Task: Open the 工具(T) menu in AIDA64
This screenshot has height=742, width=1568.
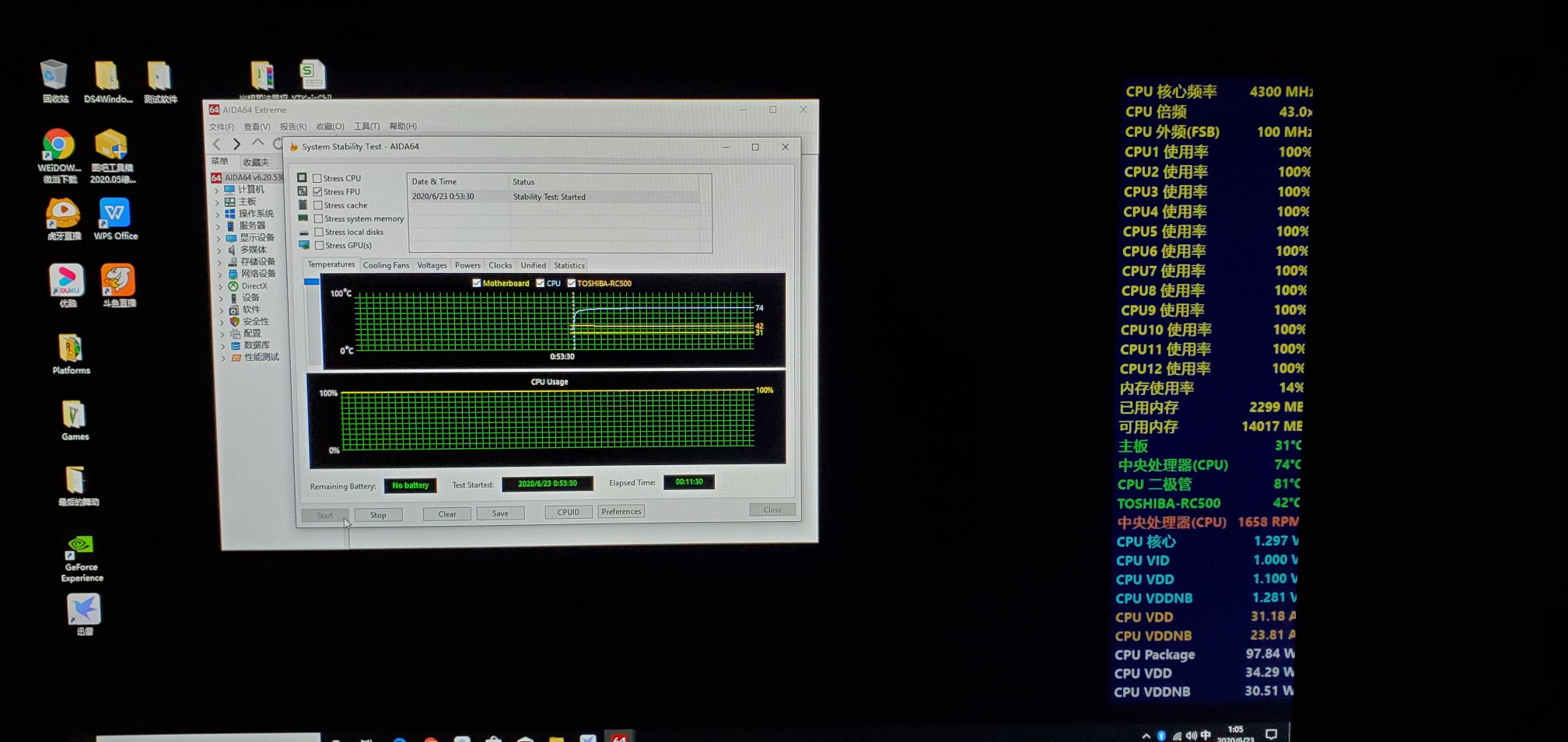Action: coord(367,126)
